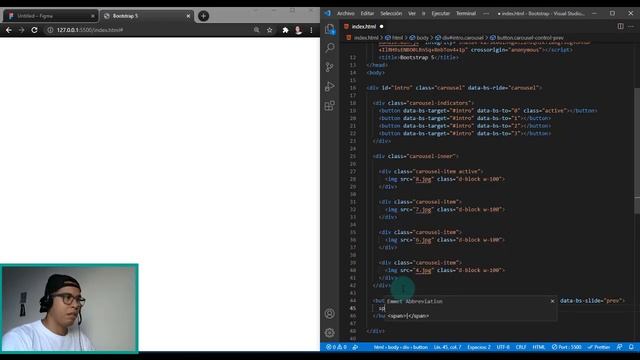Click the img src 8.jpg line
Viewport: 640px width, 360px height.
pos(445,179)
